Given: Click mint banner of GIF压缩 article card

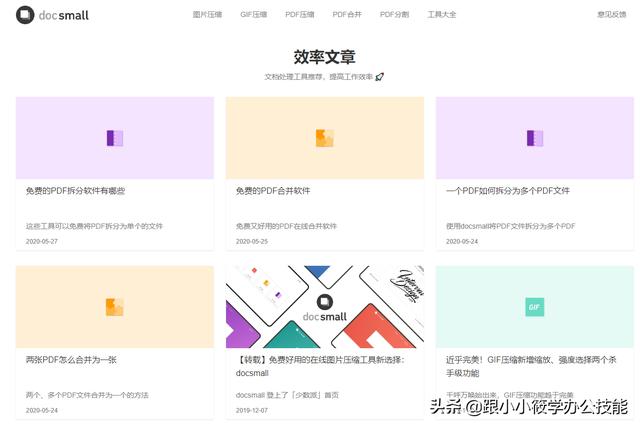Looking at the screenshot, I should [535, 307].
